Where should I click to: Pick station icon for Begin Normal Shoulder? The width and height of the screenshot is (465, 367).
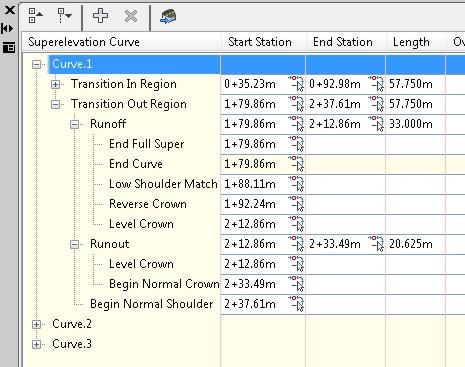click(x=296, y=304)
